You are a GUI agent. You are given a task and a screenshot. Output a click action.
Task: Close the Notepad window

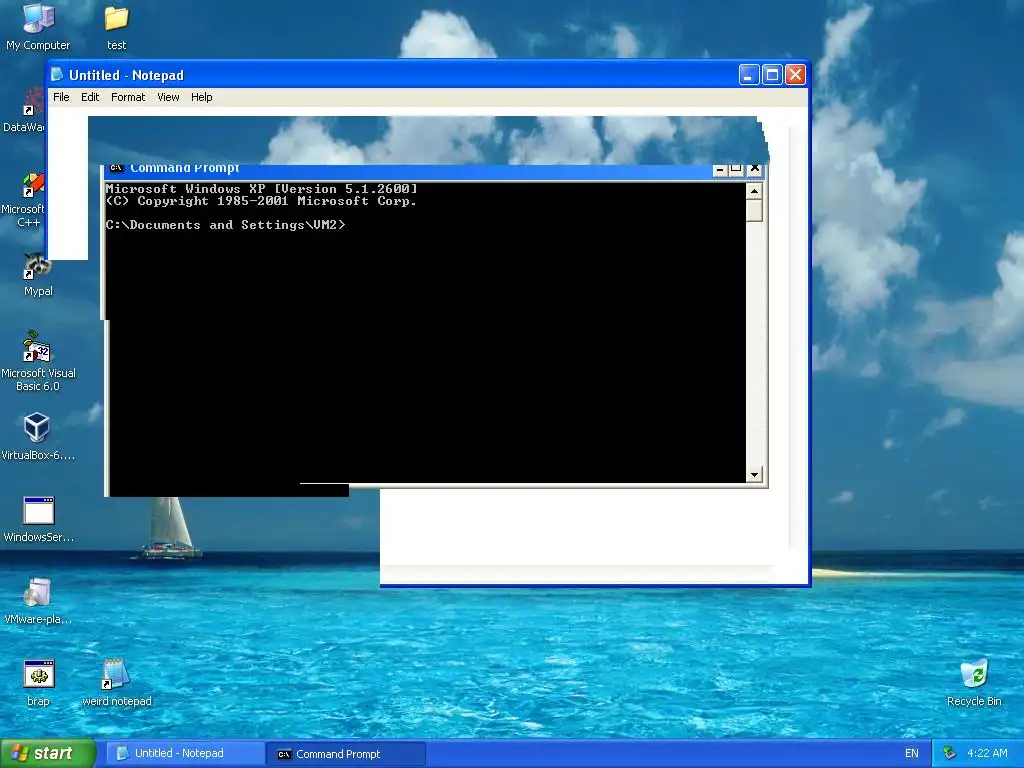[795, 75]
